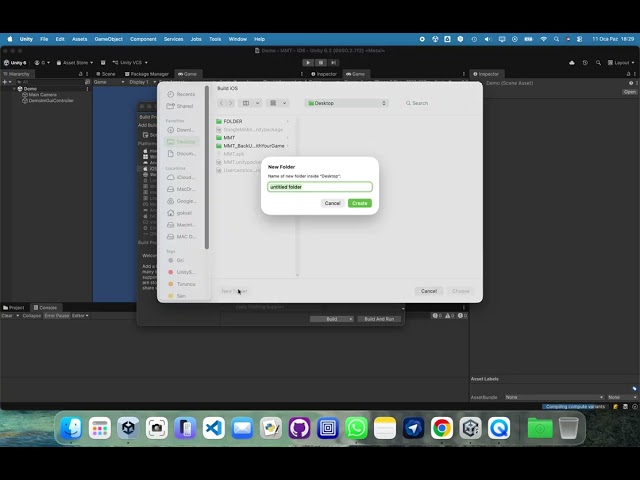The height and width of the screenshot is (480, 640).
Task: Select Downloads in the dialog sidebar
Action: [x=182, y=130]
